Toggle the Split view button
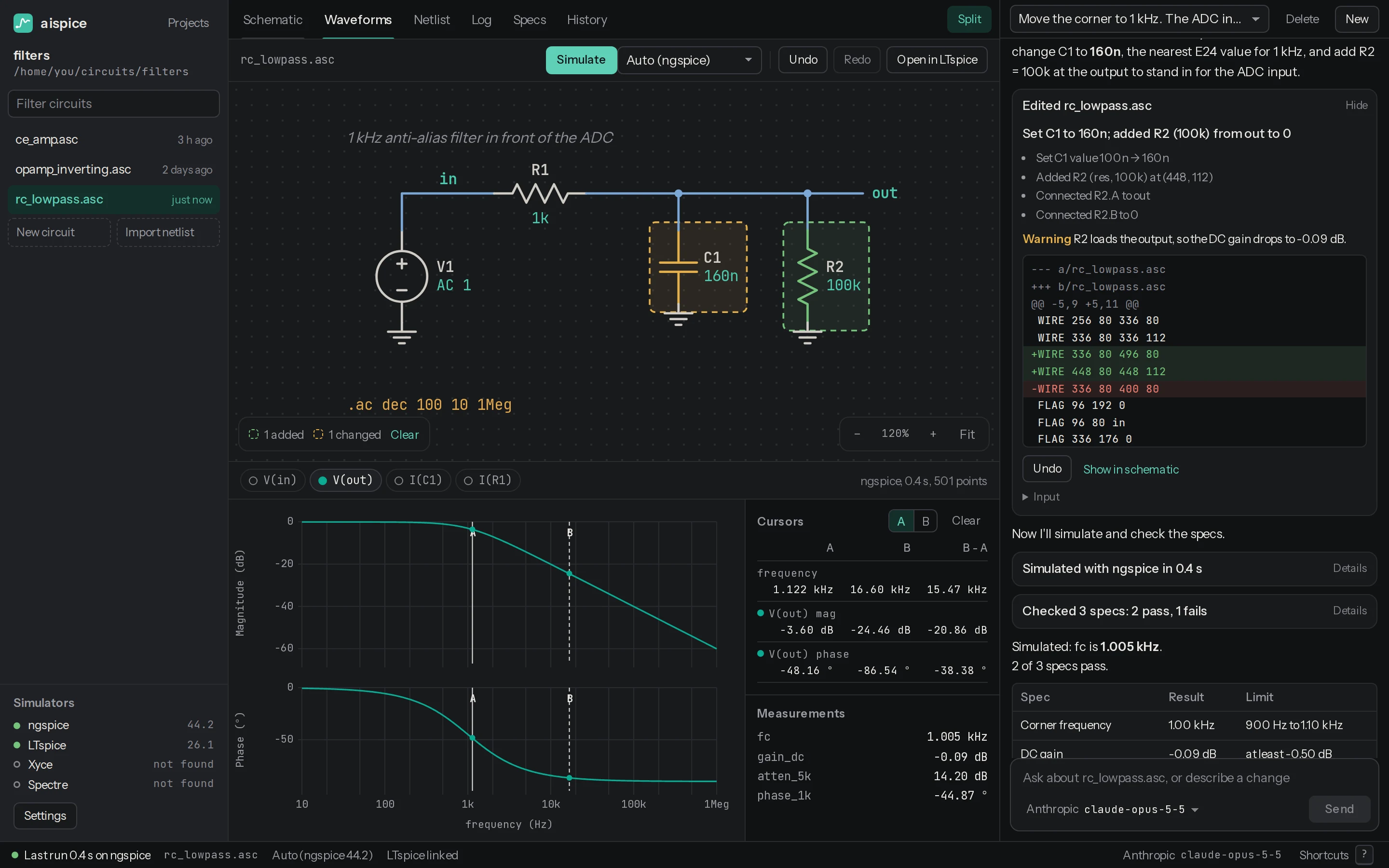The height and width of the screenshot is (868, 1389). [x=969, y=19]
